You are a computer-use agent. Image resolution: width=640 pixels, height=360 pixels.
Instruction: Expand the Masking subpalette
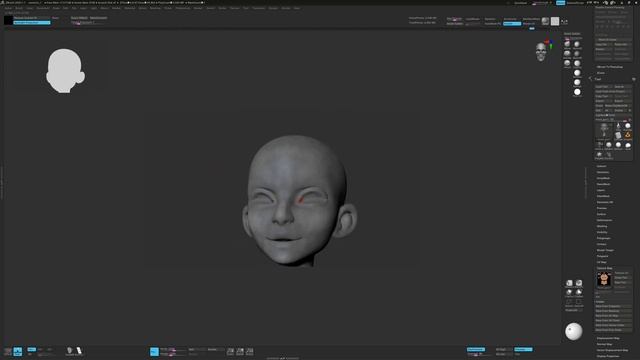[602, 226]
